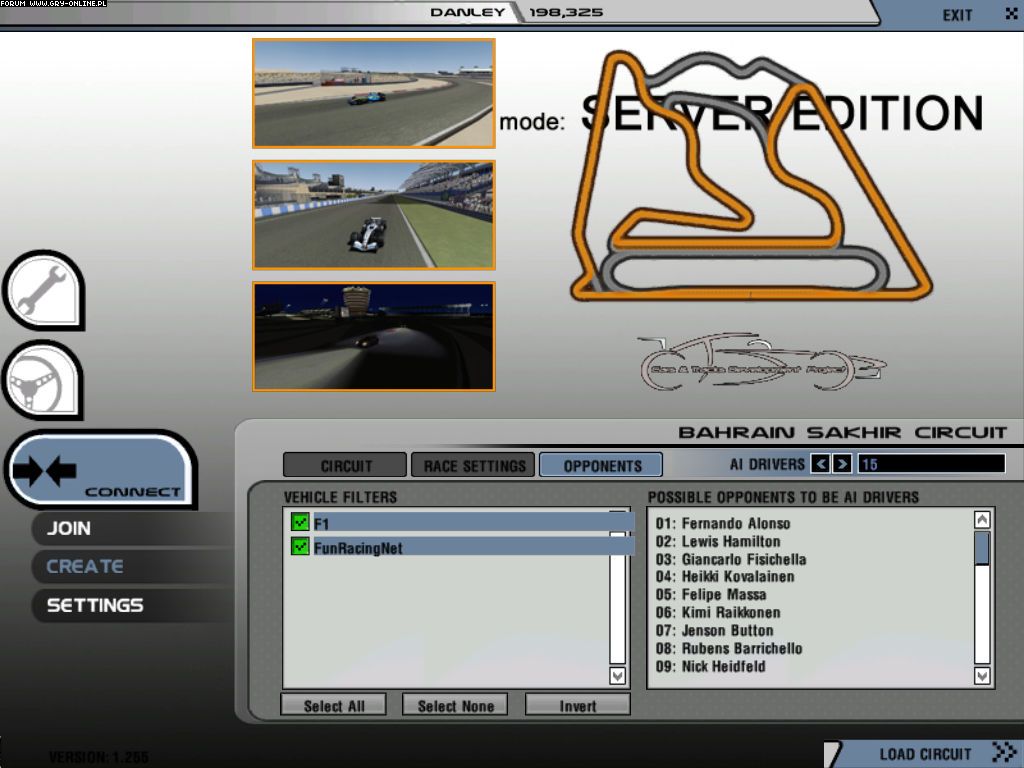1024x768 pixels.
Task: Increase AI drivers with right arrow
Action: pos(842,464)
